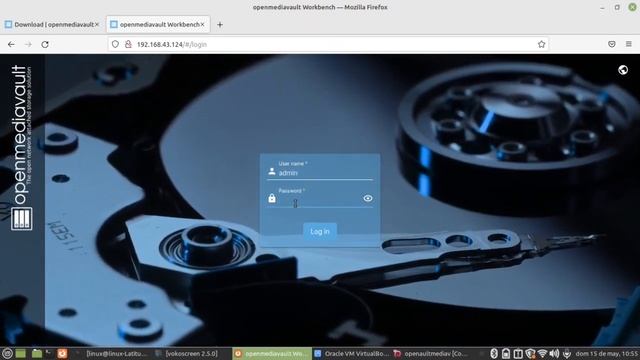Open the language selector globe icon

(x=623, y=70)
